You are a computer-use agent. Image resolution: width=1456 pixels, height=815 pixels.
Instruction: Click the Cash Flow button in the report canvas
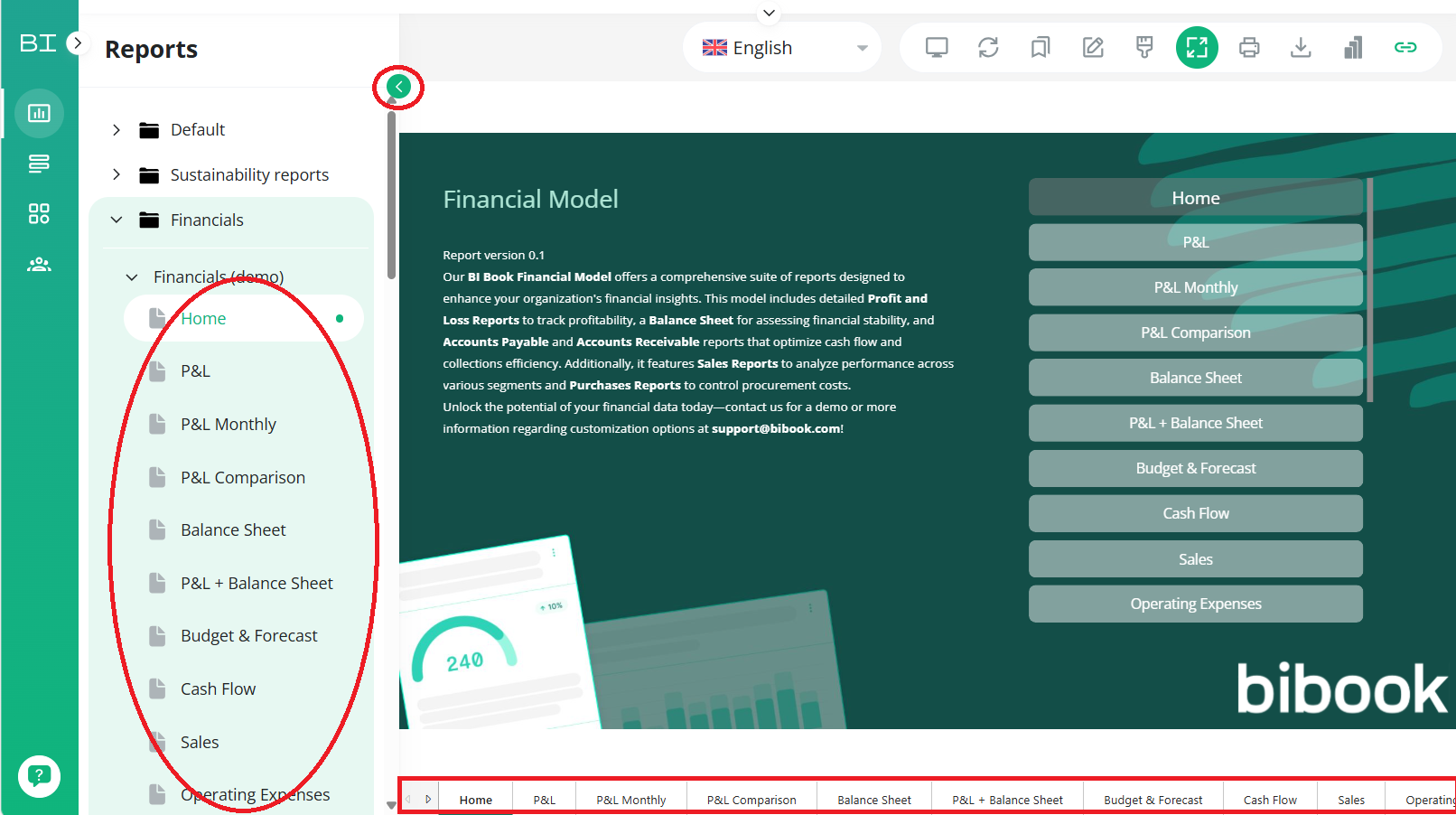pyautogui.click(x=1196, y=513)
